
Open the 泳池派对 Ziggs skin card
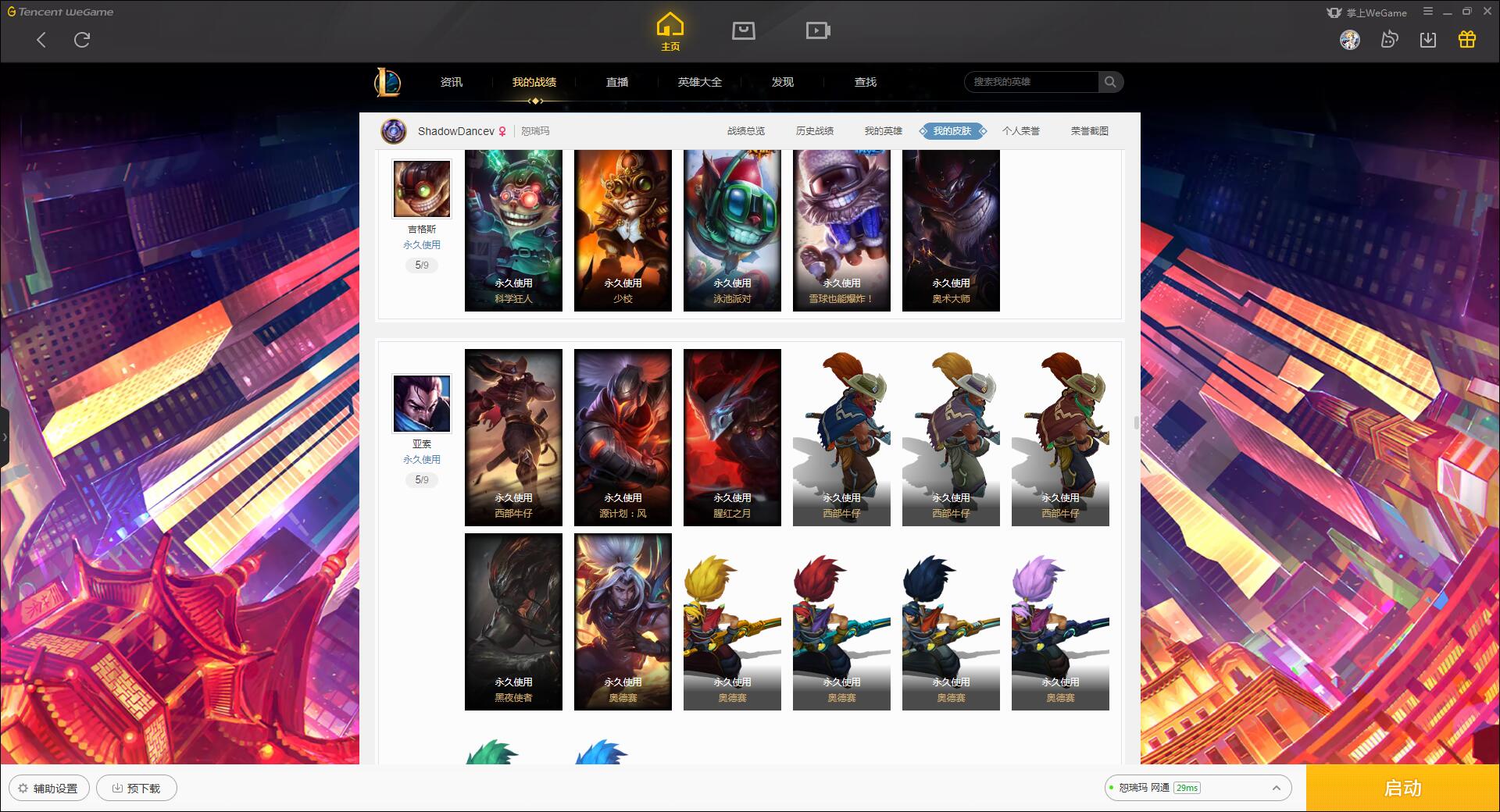tap(732, 230)
